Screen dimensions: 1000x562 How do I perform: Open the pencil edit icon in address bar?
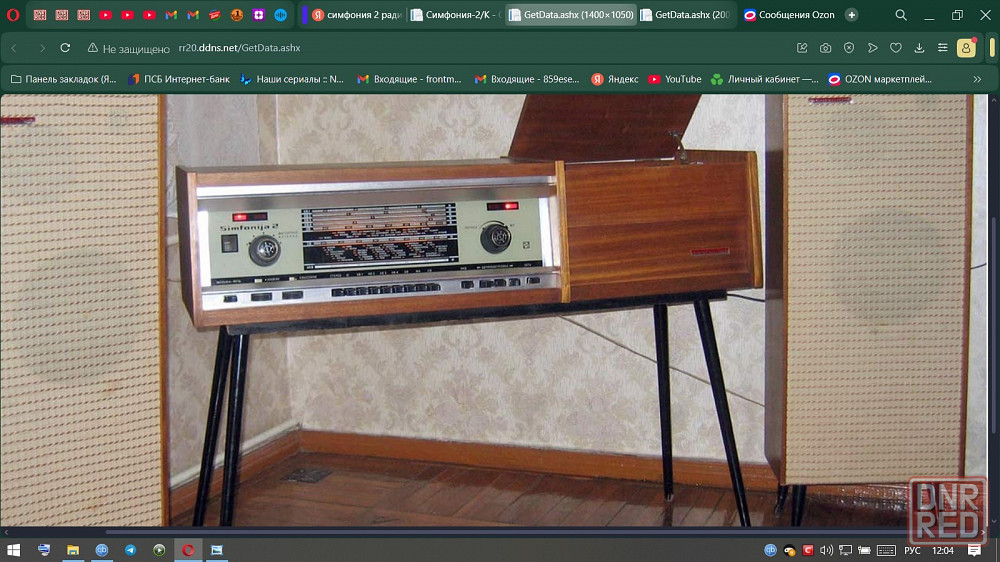click(802, 48)
